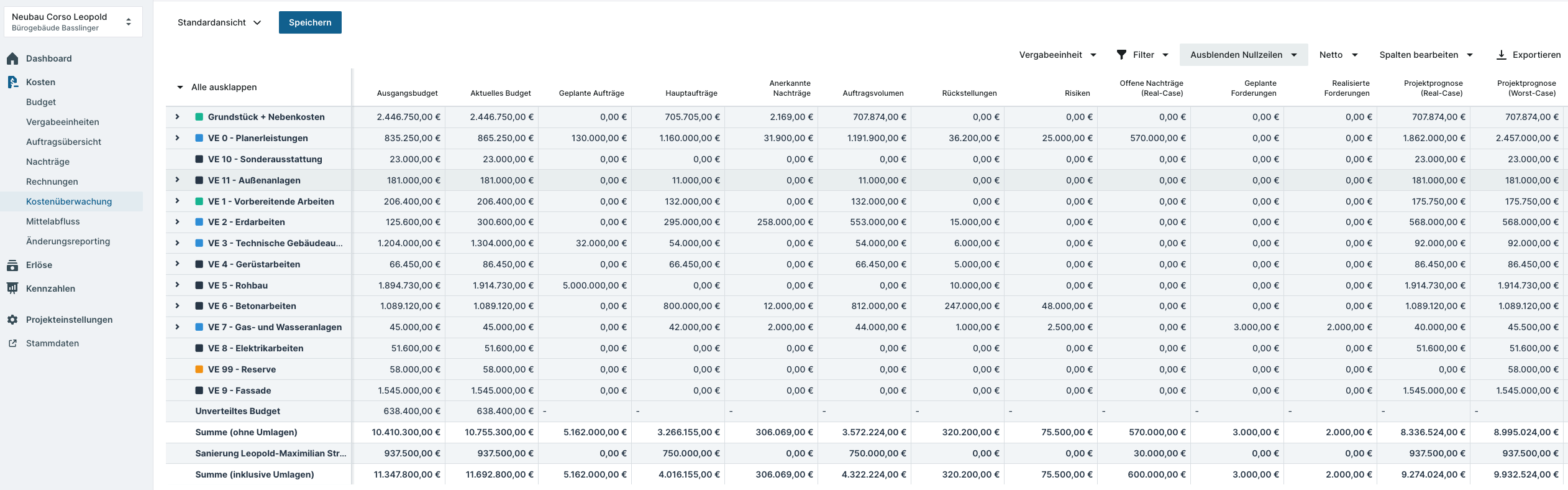This screenshot has height=490, width=1568.
Task: Click the Erlöse sidebar icon
Action: pos(12,265)
